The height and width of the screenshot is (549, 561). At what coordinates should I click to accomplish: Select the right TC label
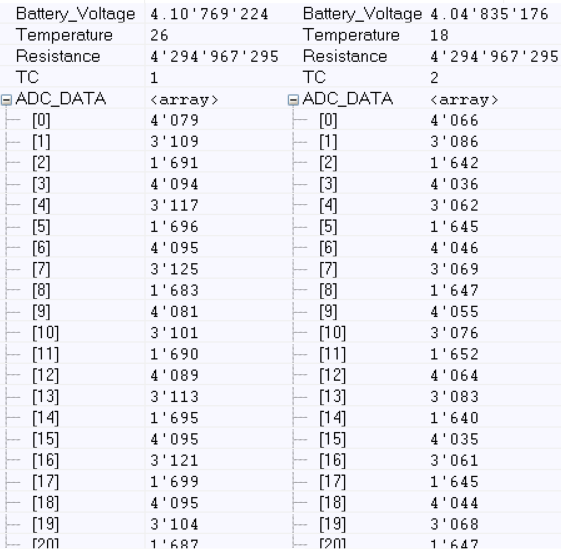click(314, 78)
